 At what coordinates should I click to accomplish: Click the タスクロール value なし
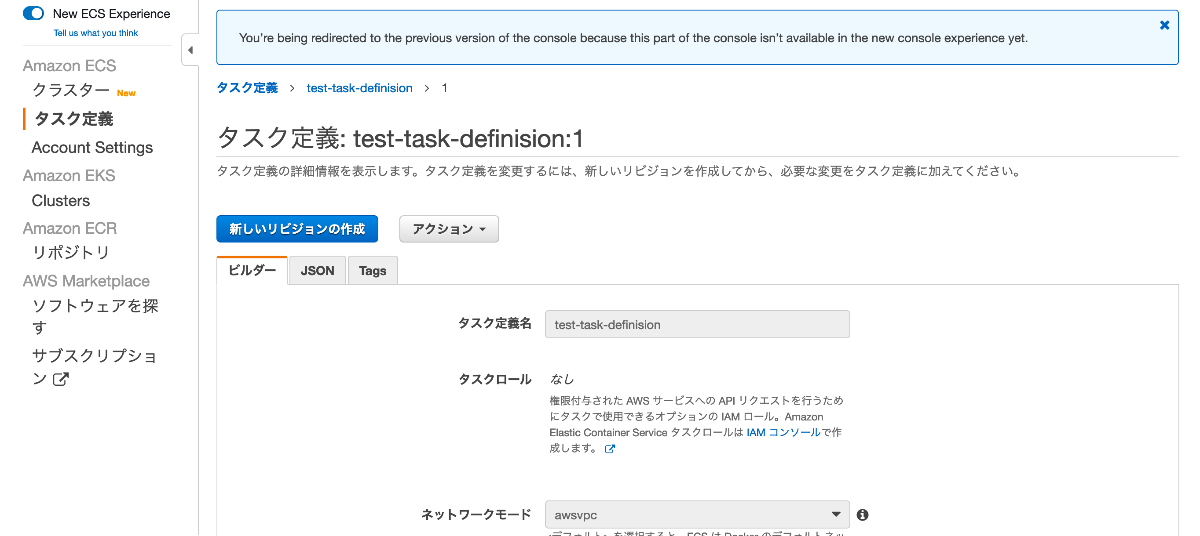pyautogui.click(x=562, y=379)
